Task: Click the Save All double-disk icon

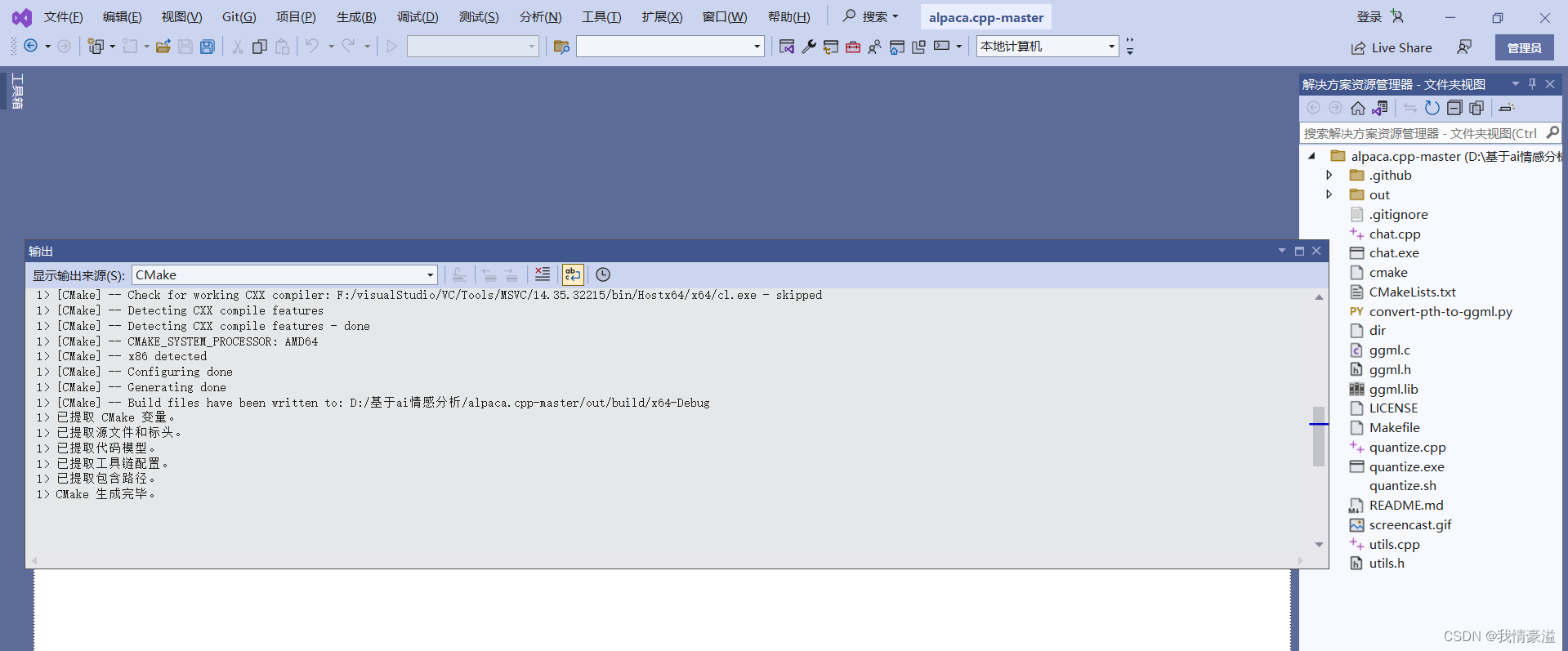Action: pyautogui.click(x=208, y=47)
